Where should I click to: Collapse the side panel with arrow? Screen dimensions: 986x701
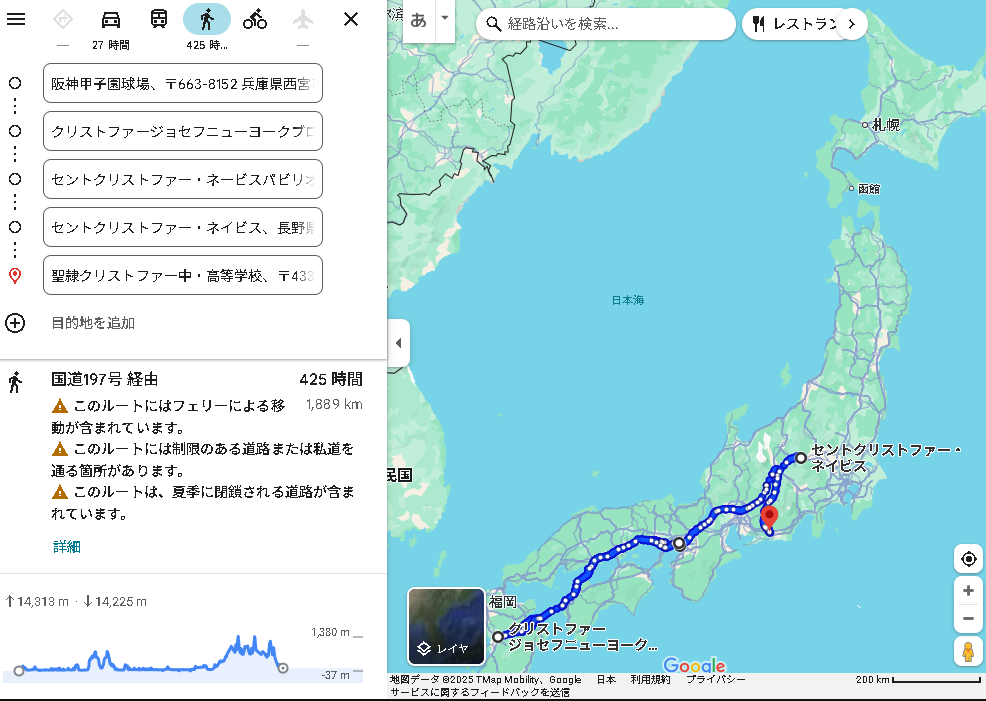[399, 343]
